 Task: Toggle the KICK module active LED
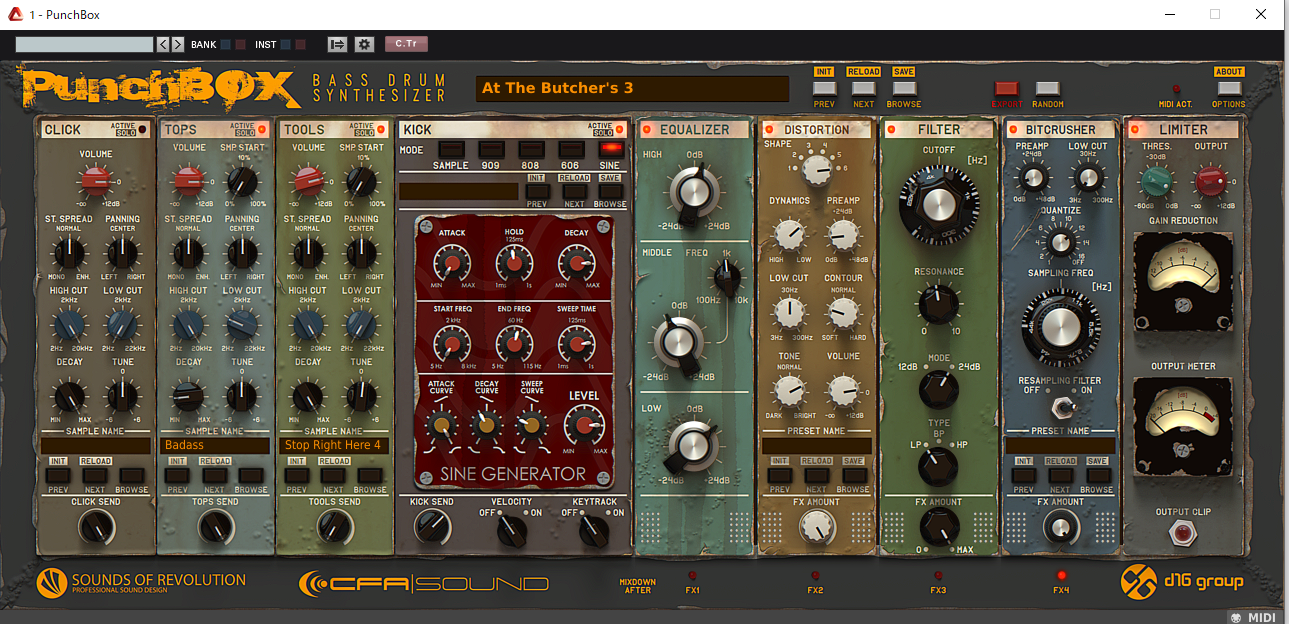coord(620,129)
